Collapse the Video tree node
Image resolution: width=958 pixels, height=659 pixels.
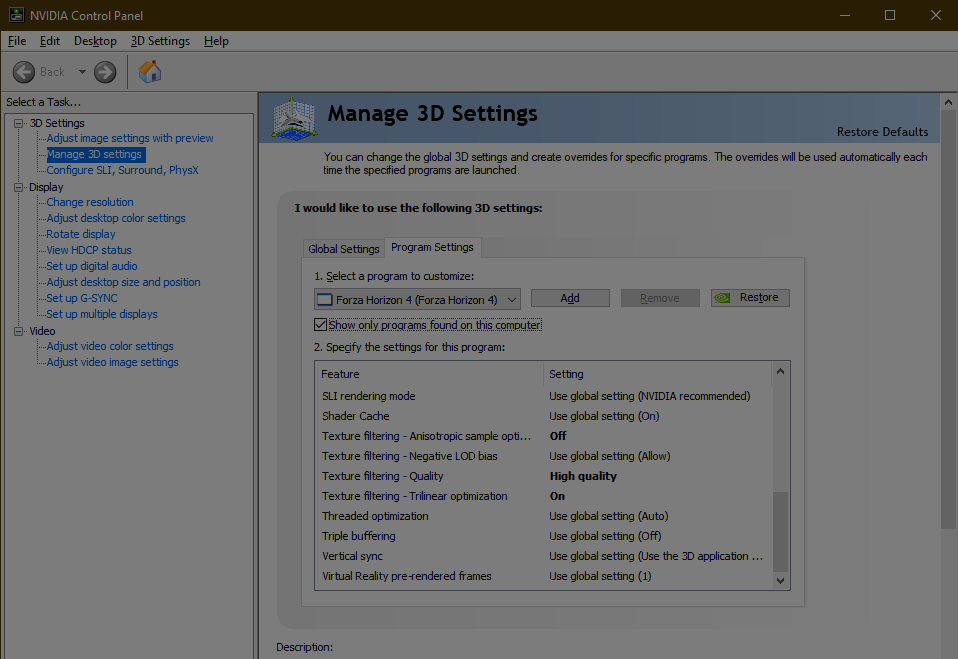[x=19, y=331]
